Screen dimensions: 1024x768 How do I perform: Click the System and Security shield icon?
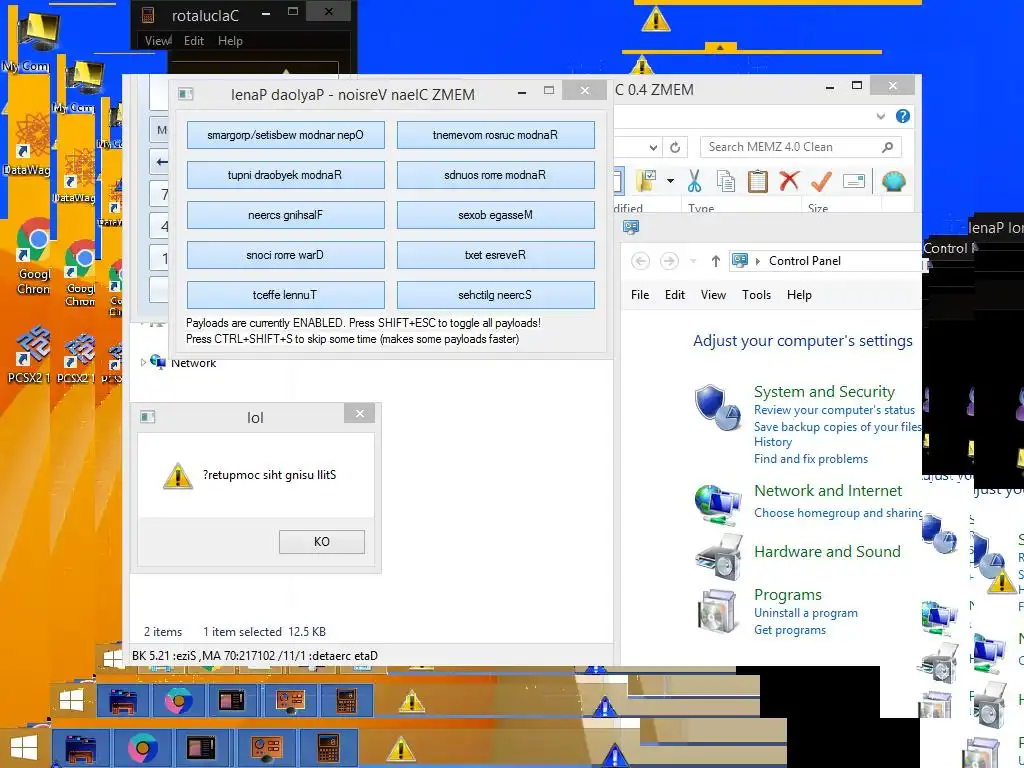tap(718, 407)
